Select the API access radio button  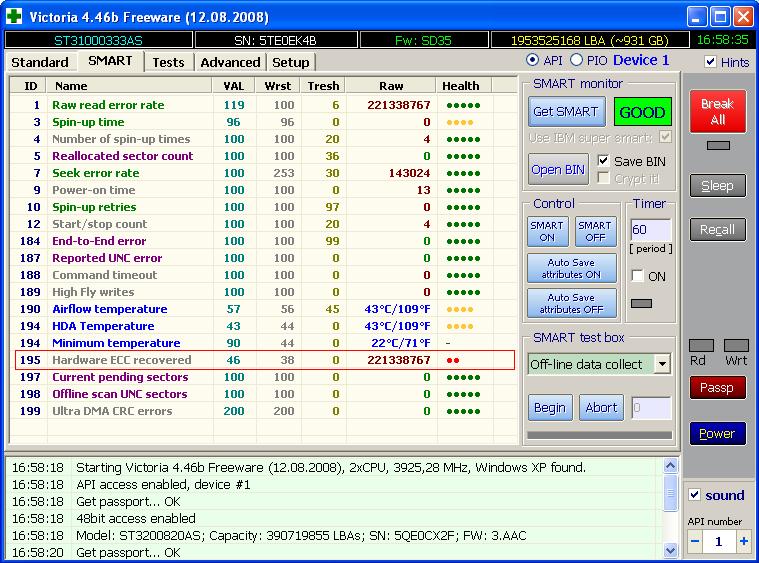pyautogui.click(x=532, y=60)
